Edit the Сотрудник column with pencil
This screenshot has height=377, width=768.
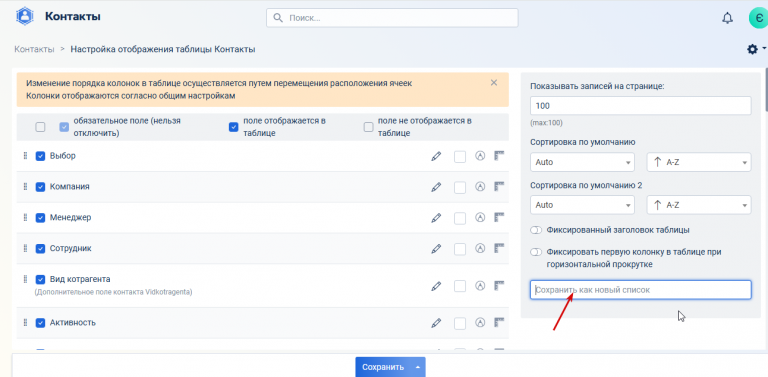[x=436, y=249]
